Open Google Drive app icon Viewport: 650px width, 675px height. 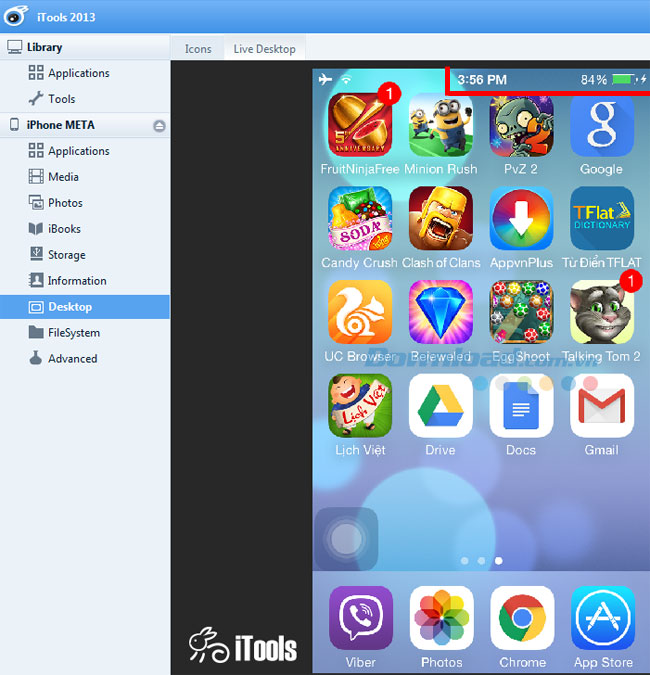click(x=440, y=406)
